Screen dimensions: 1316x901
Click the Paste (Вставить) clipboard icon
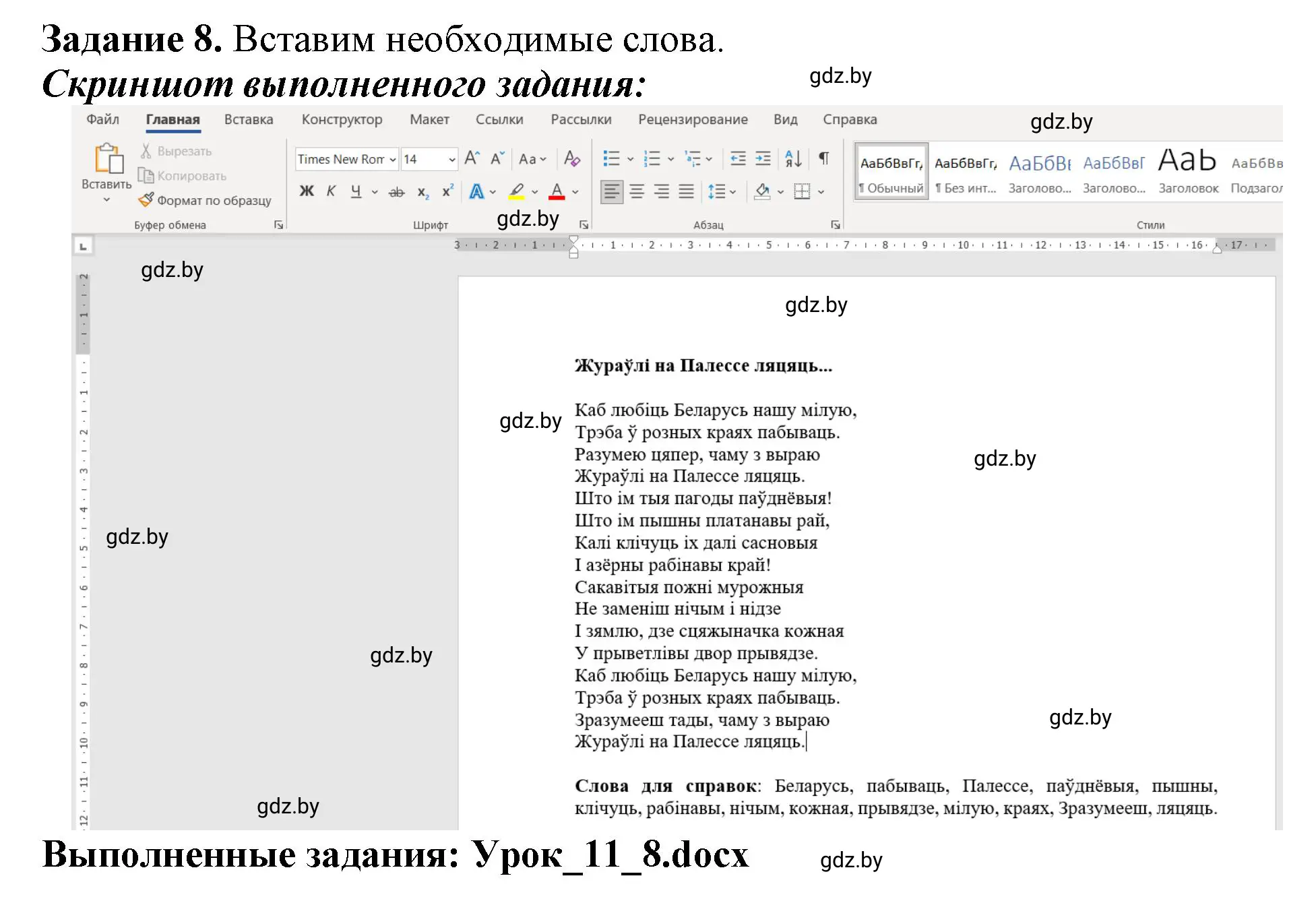(108, 159)
